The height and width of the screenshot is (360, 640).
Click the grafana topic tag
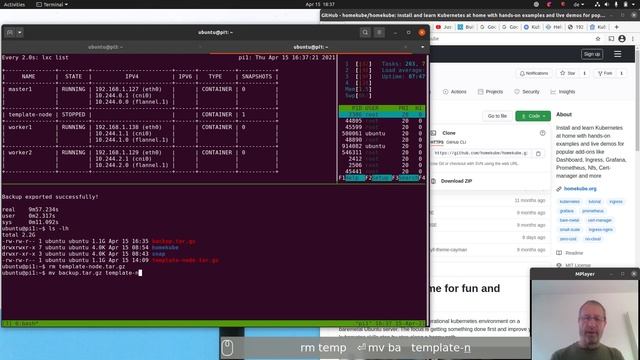[x=567, y=211]
